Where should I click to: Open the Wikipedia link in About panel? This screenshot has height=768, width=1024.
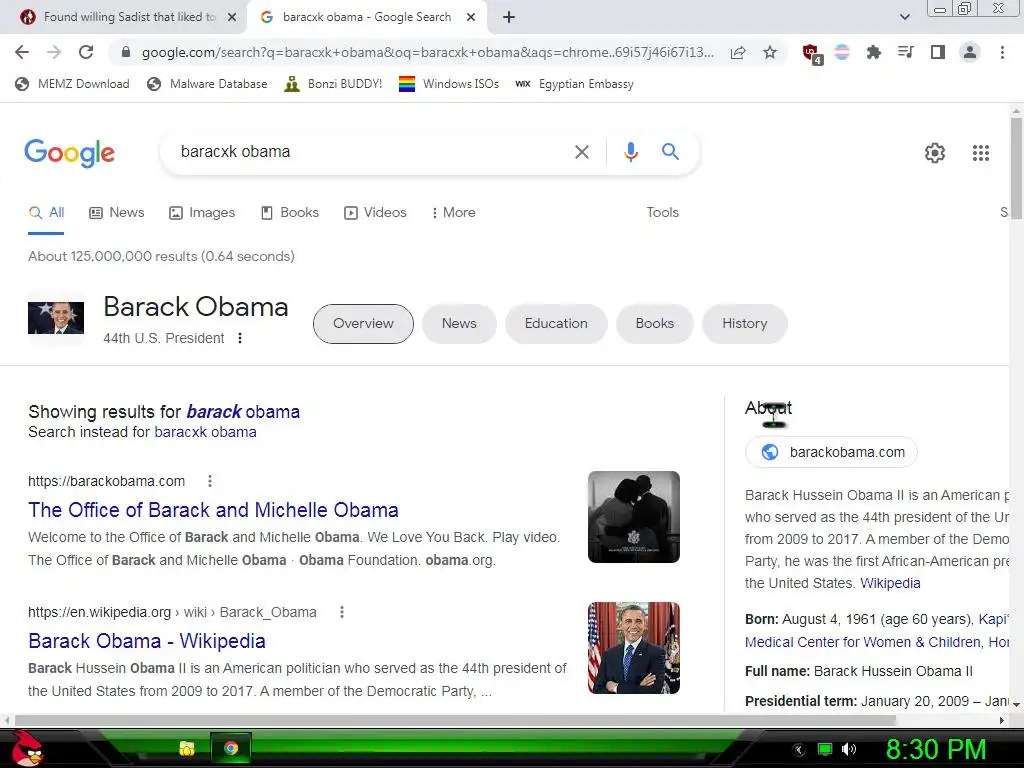coord(890,583)
